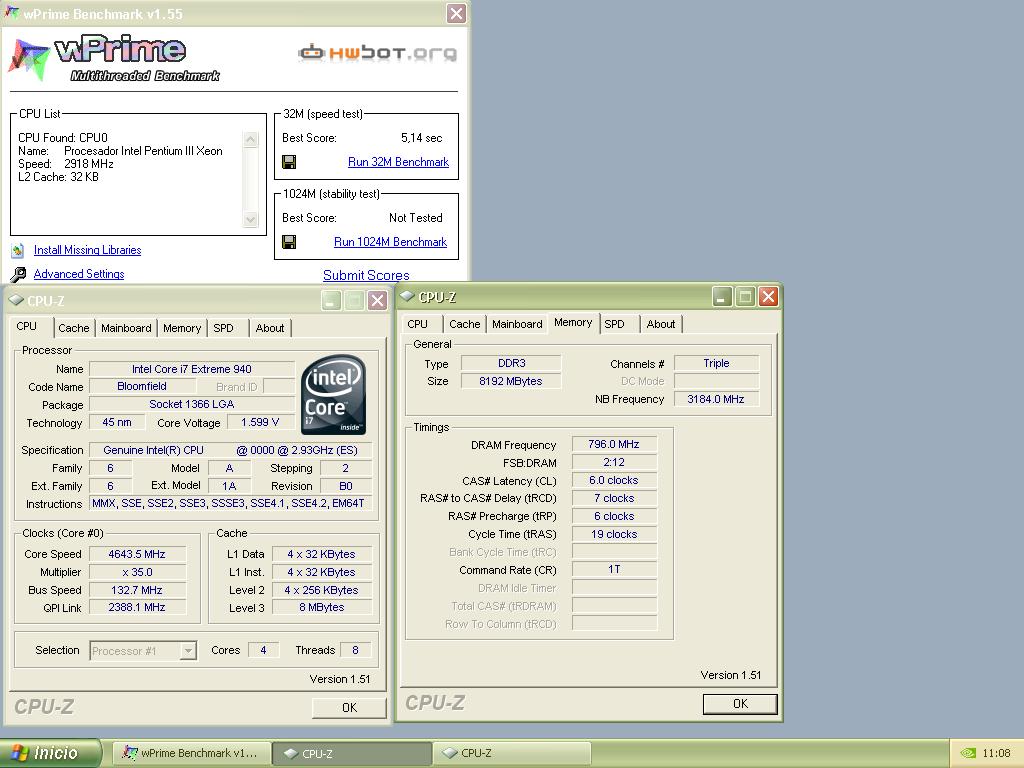Viewport: 1024px width, 768px height.
Task: Open Advanced Settings link
Action: pyautogui.click(x=79, y=274)
